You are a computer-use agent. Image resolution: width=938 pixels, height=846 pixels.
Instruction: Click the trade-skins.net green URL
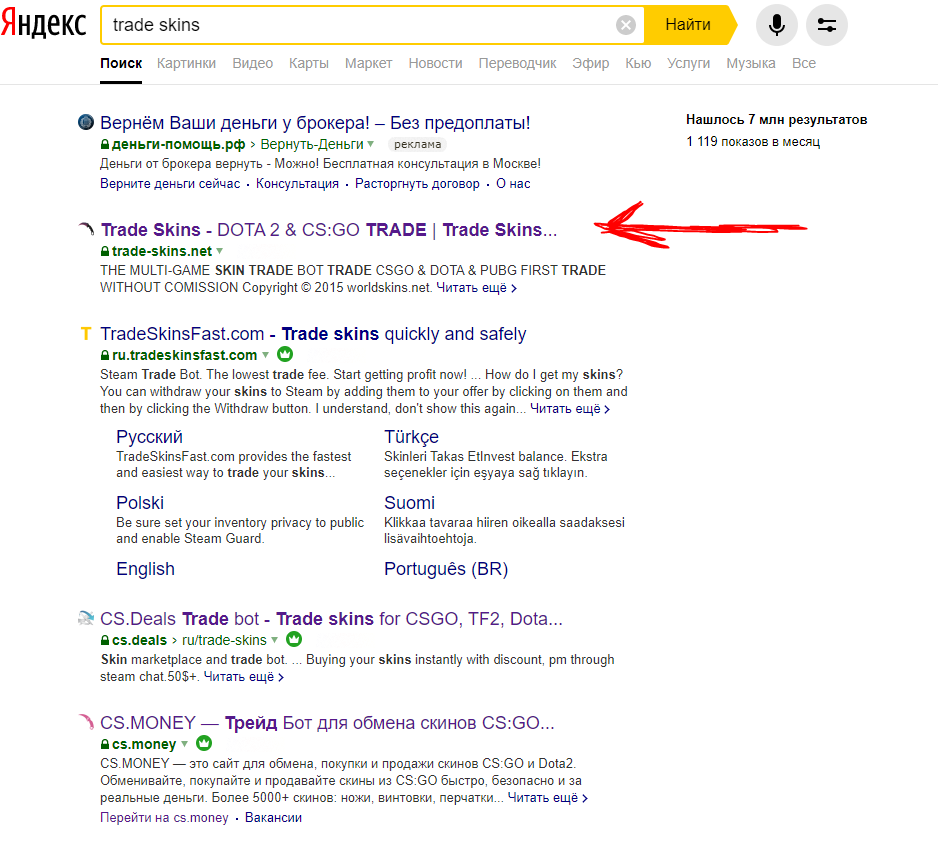[162, 251]
